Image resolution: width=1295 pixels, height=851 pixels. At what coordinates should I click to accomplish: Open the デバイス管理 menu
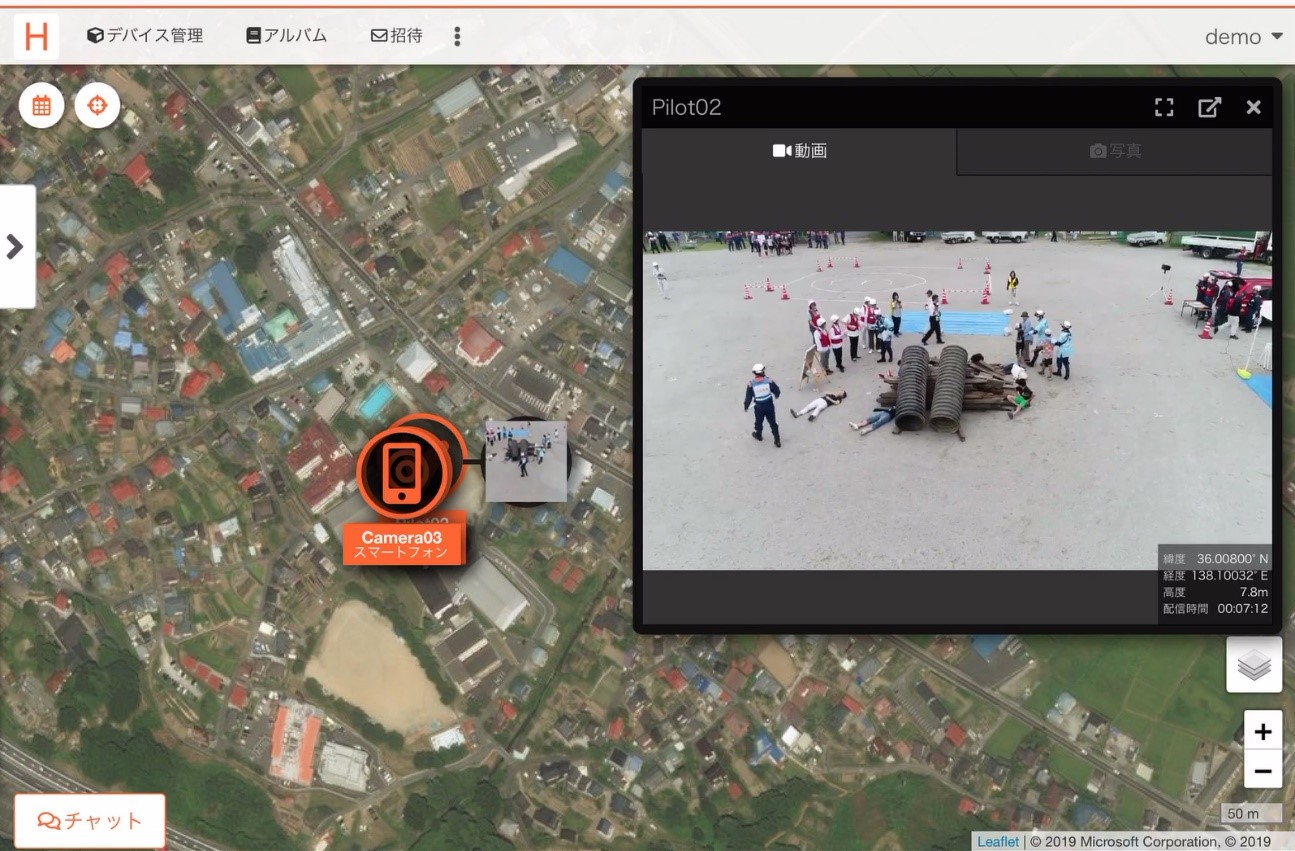145,35
